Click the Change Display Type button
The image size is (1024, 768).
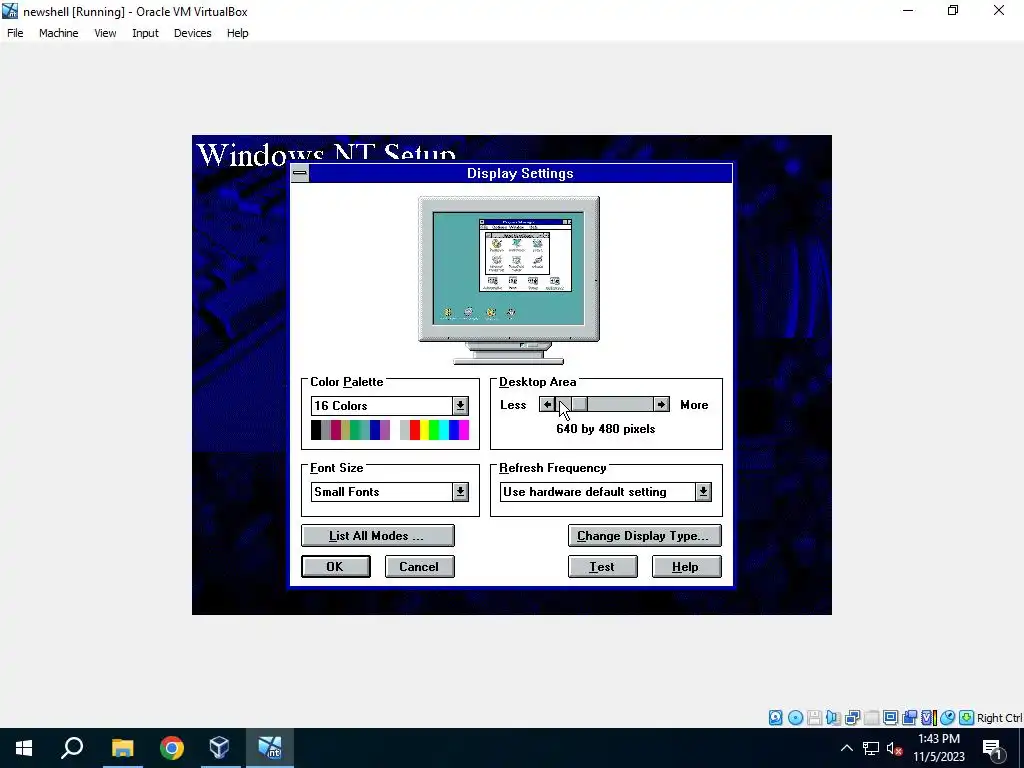(645, 536)
